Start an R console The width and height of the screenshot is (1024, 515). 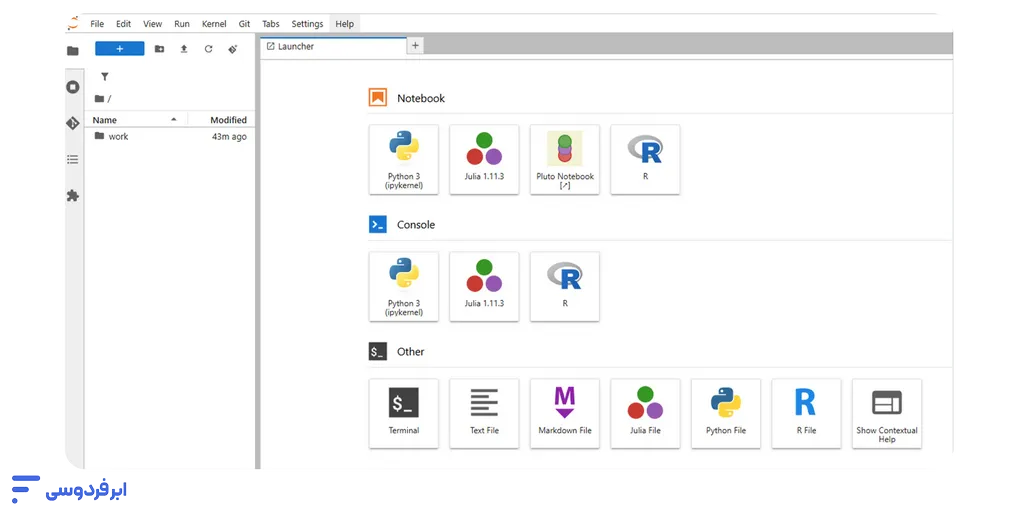coord(565,286)
